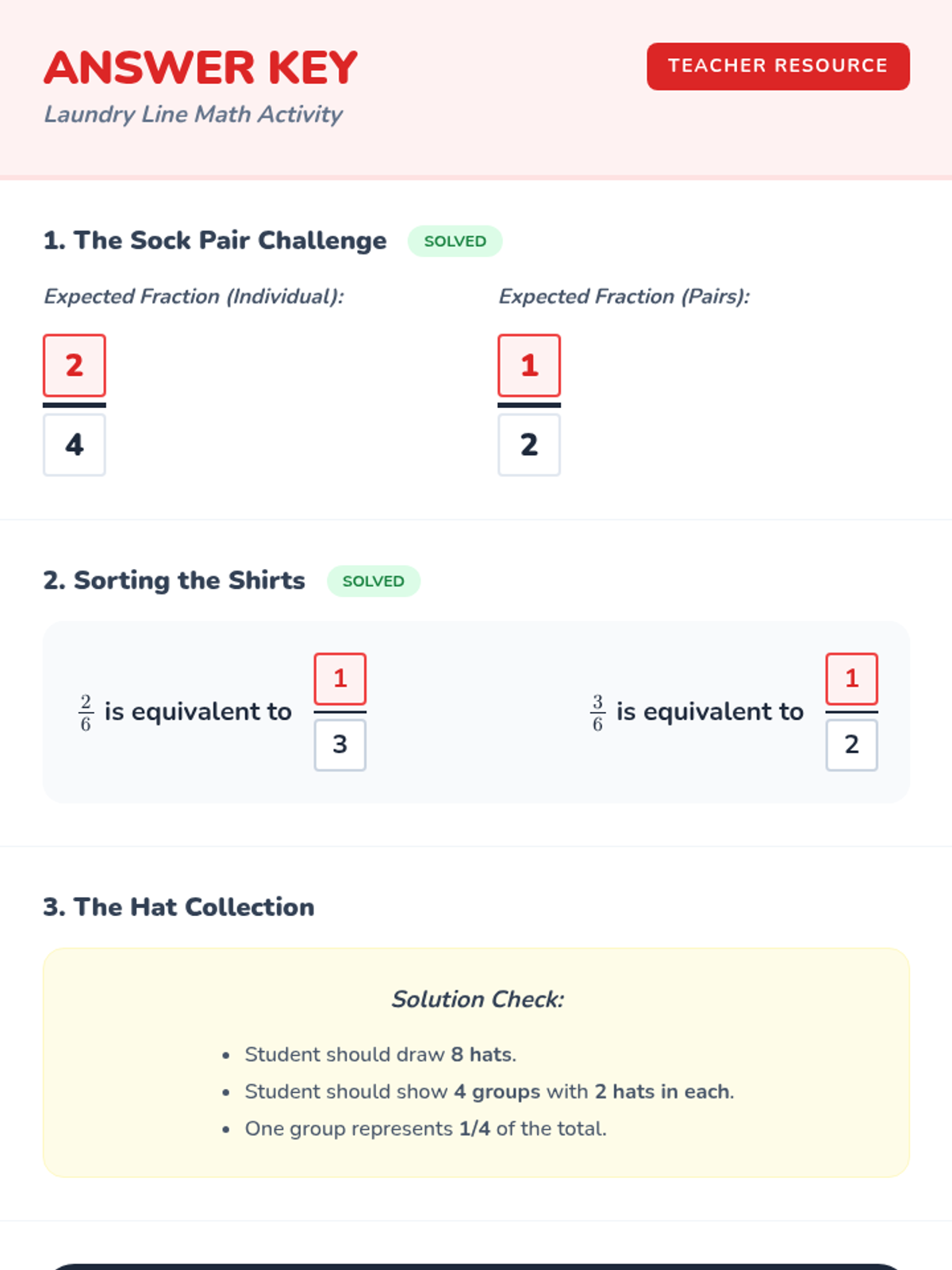Click The Hat Collection heading

[x=178, y=906]
